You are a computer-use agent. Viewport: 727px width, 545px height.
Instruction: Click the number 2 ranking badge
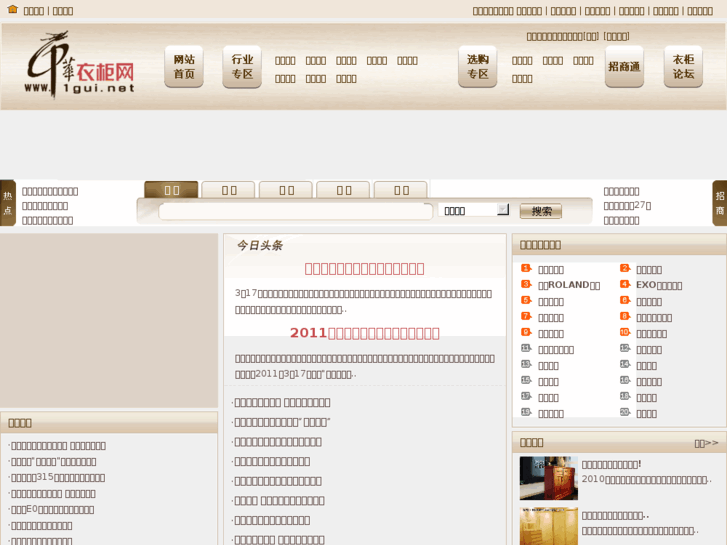click(x=625, y=269)
